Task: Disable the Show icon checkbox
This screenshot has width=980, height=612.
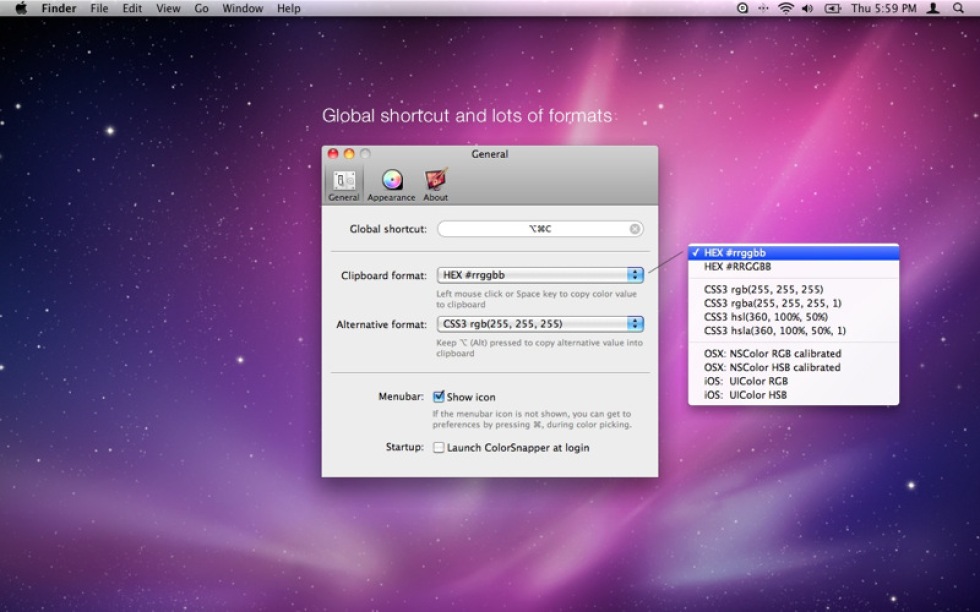Action: point(439,397)
